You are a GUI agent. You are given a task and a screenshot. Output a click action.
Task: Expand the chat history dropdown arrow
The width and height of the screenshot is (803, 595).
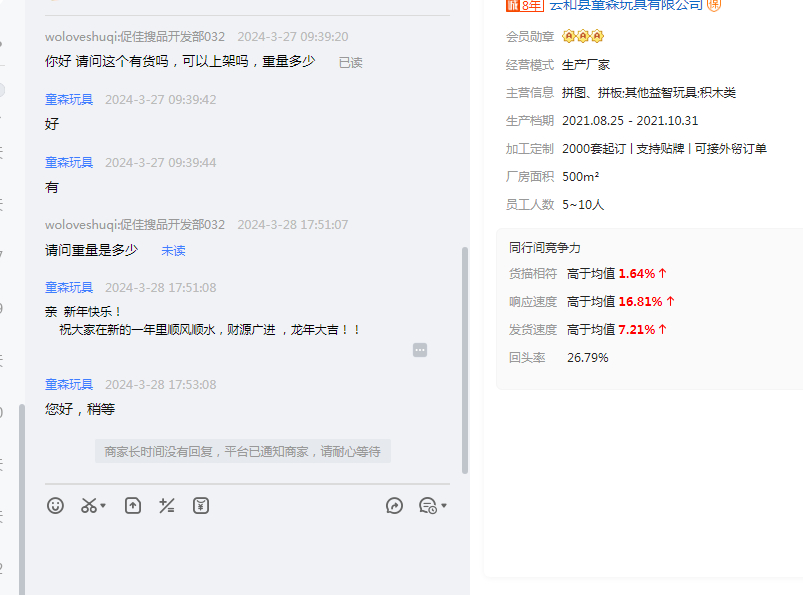[444, 506]
